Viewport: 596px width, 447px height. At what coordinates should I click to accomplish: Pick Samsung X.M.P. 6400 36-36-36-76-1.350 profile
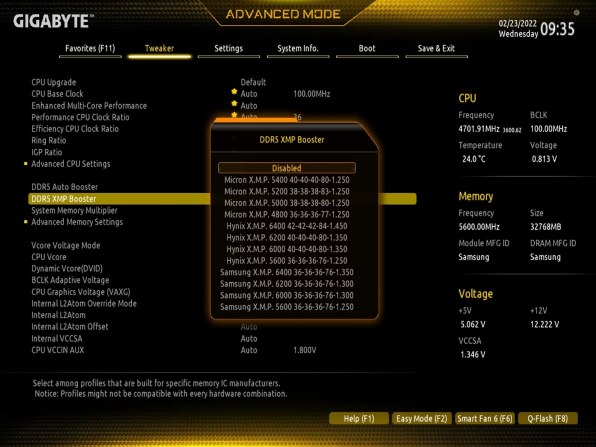click(287, 273)
